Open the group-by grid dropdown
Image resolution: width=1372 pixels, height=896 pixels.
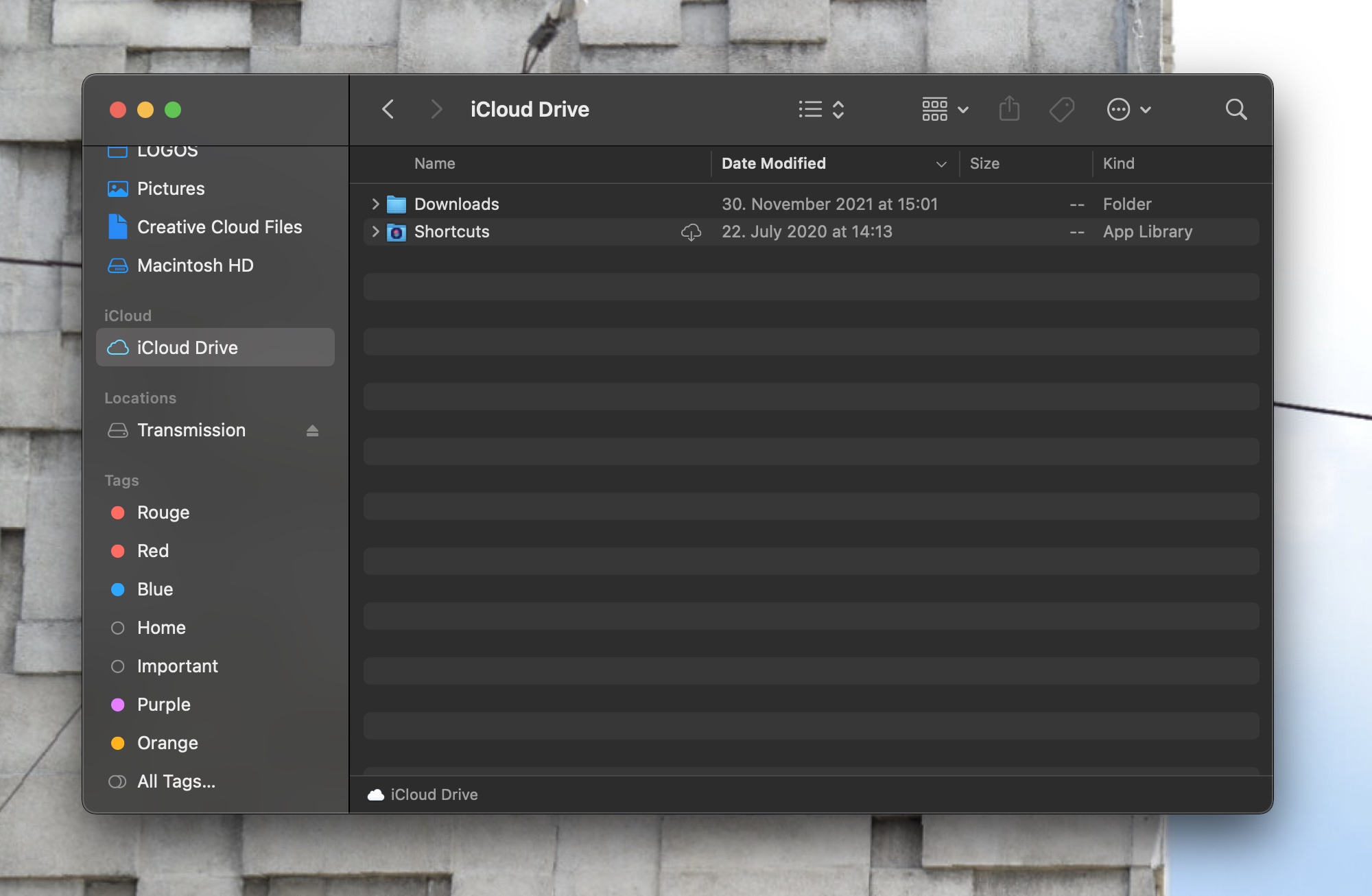(945, 109)
